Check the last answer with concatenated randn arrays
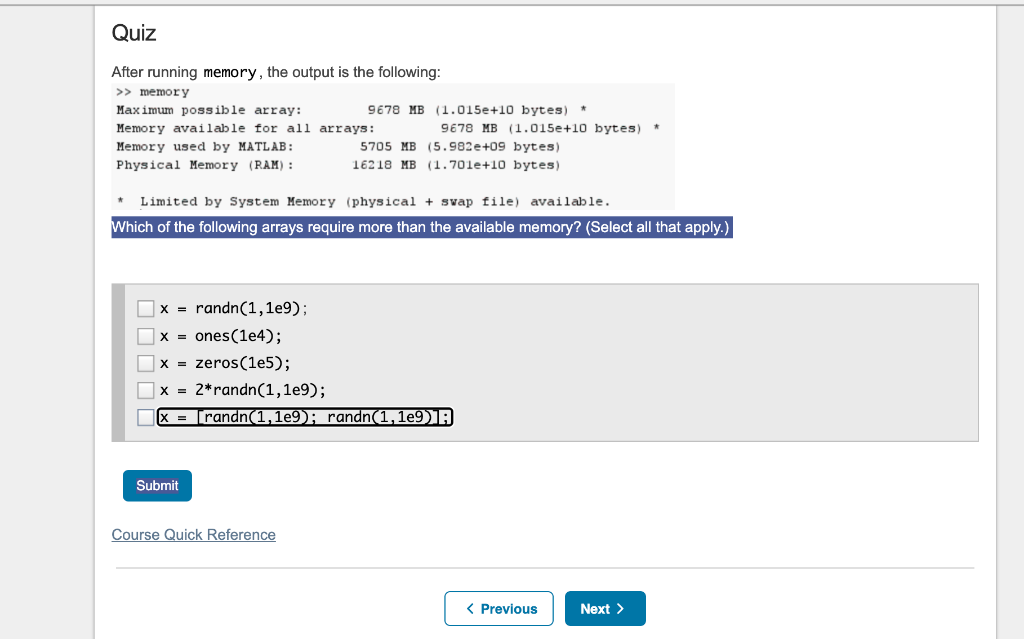This screenshot has height=639, width=1024. (145, 416)
